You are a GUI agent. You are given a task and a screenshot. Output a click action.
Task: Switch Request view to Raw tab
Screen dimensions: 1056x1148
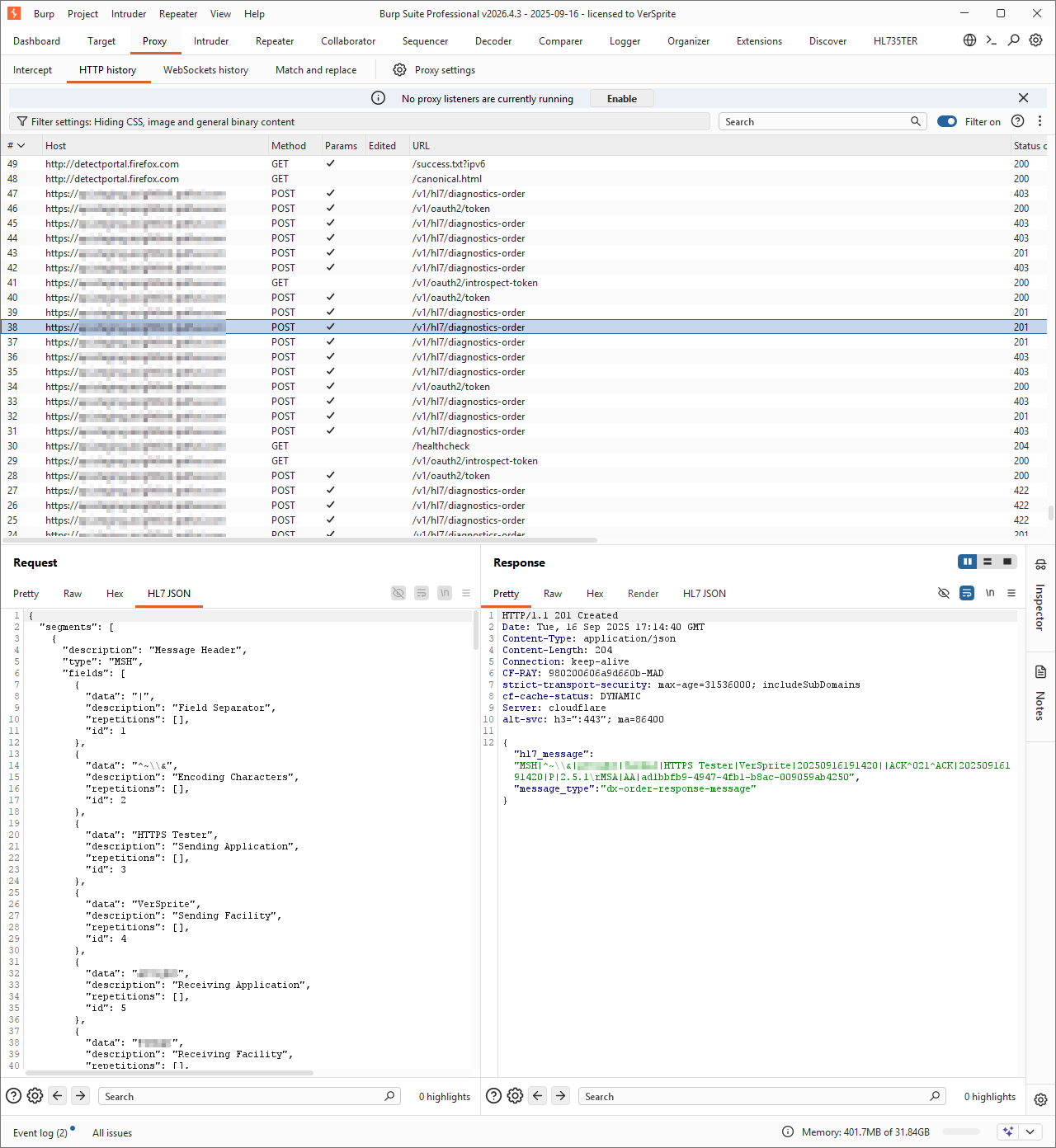[73, 594]
